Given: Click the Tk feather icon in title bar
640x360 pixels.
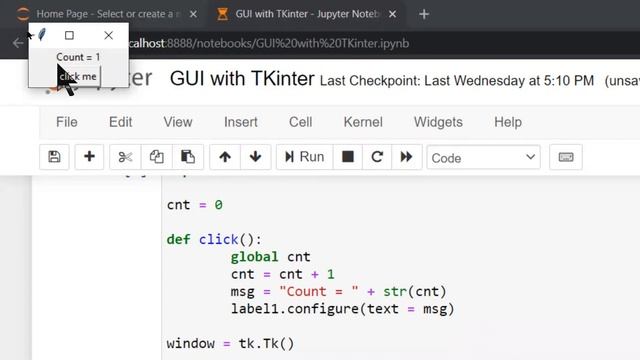Looking at the screenshot, I should click(x=42, y=35).
